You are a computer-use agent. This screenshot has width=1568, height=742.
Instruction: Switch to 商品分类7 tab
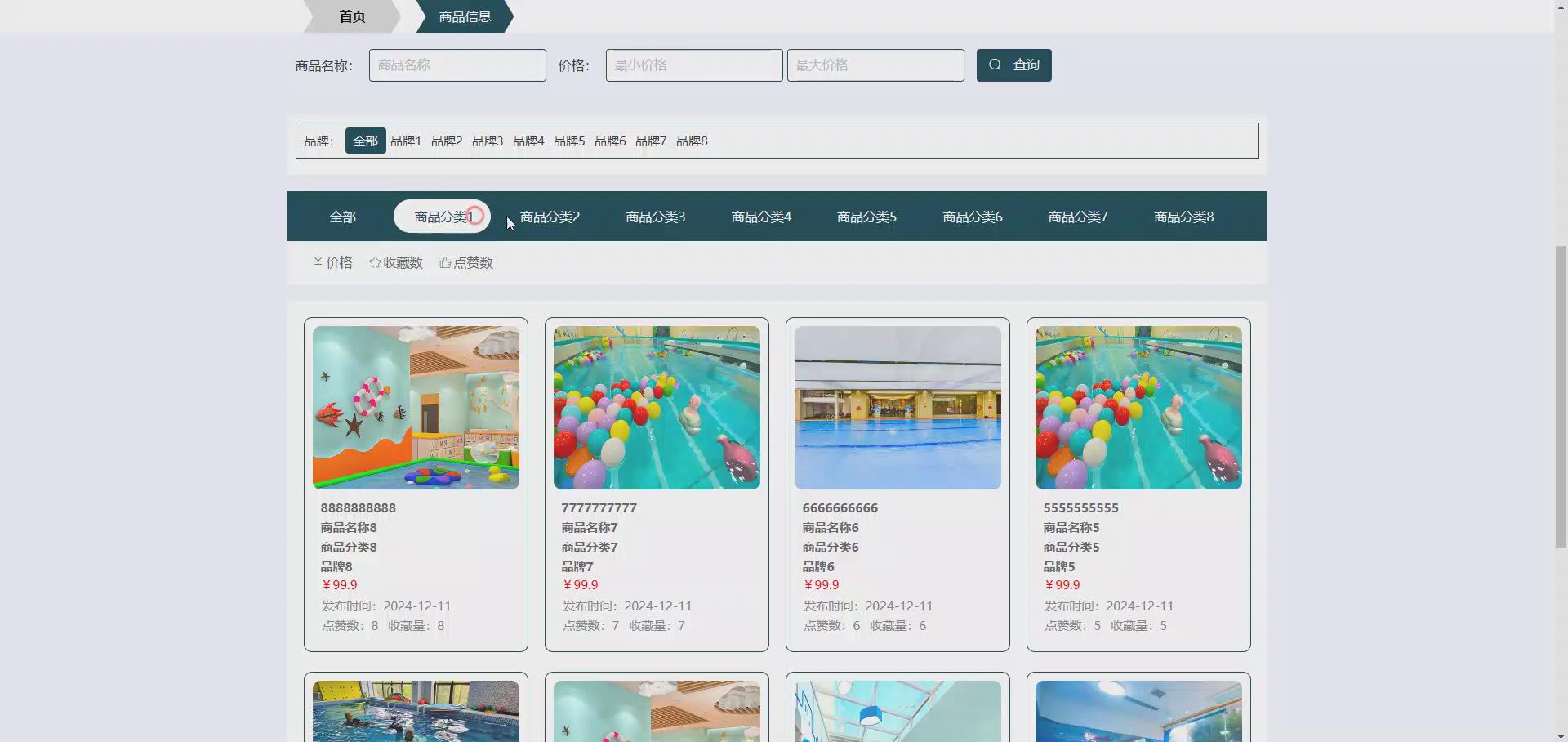point(1078,217)
